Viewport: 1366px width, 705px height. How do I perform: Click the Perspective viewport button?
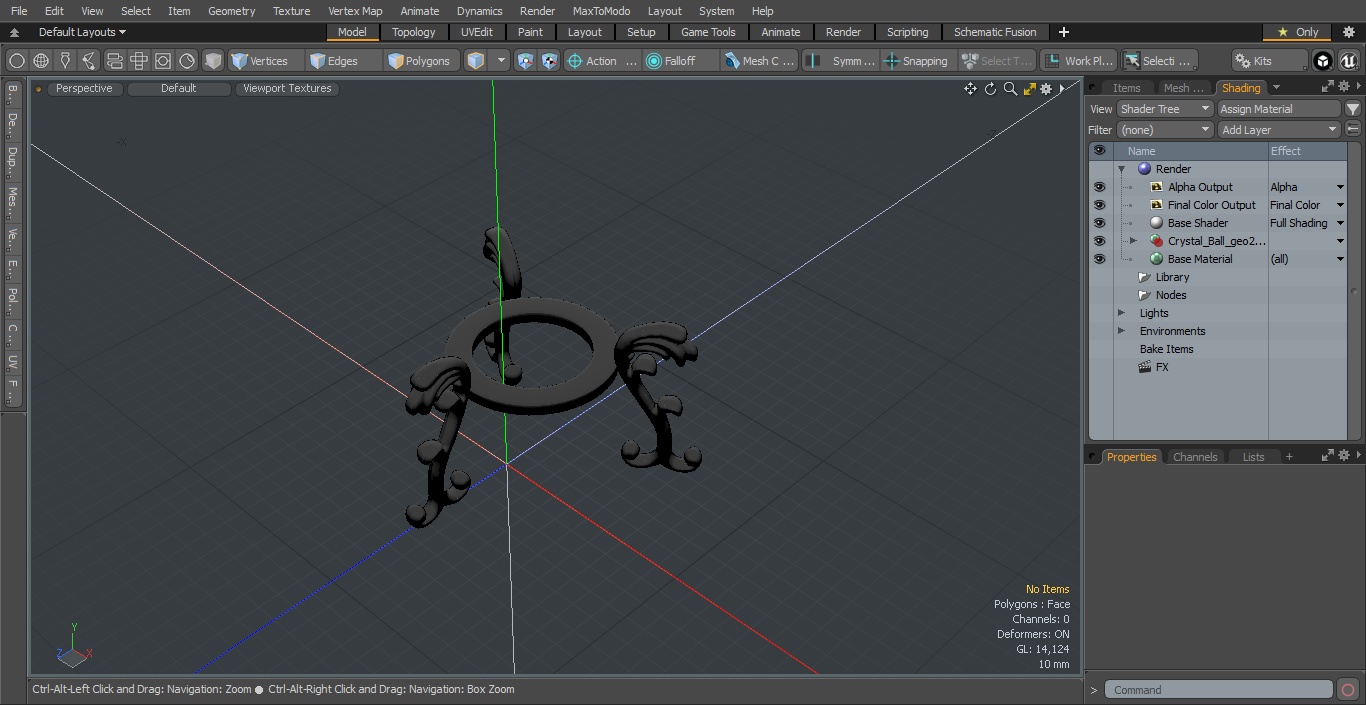[x=84, y=88]
